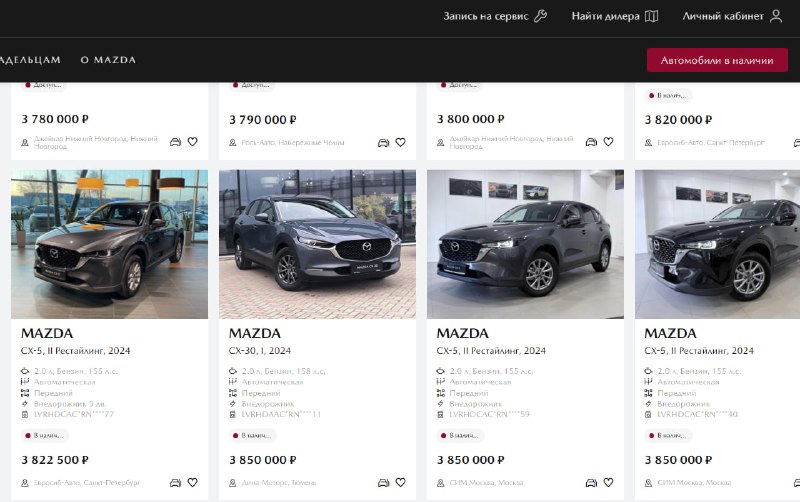Favorite the СИМ Москва CX-5 with VIN ending 59
This screenshot has width=800, height=502.
point(608,483)
